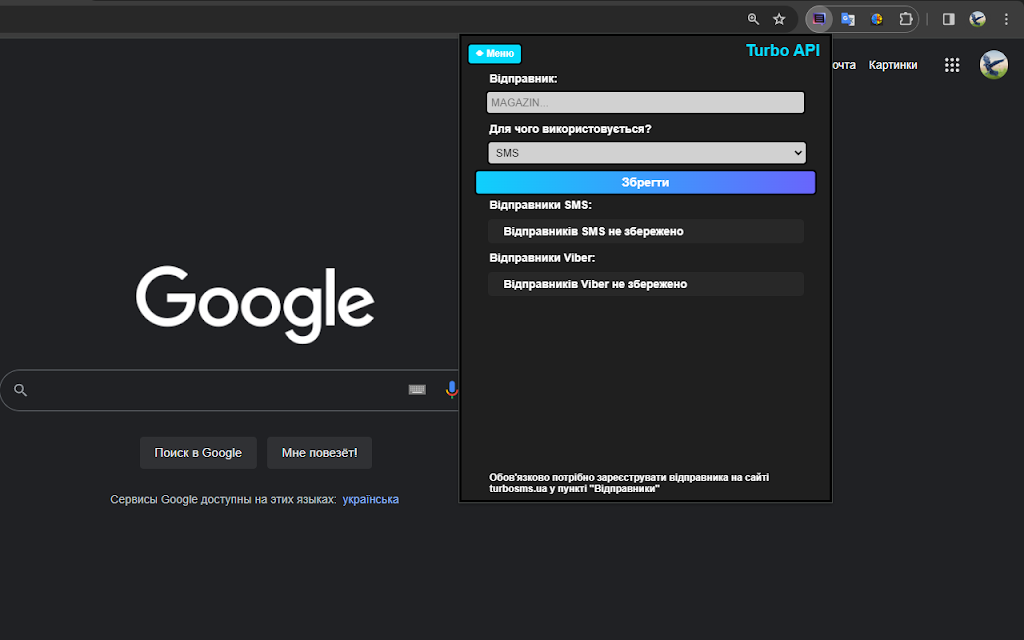Start voice search with microphone icon
The height and width of the screenshot is (640, 1024).
pyautogui.click(x=451, y=390)
